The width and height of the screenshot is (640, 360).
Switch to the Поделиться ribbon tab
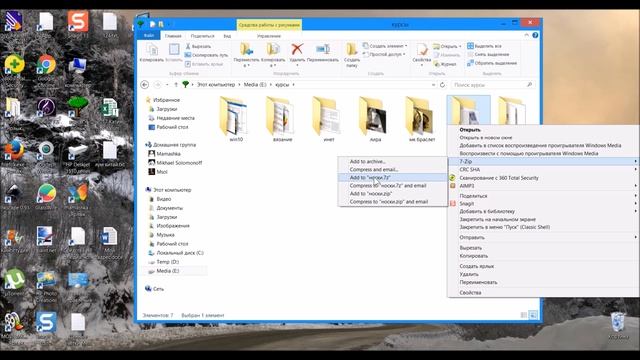click(202, 36)
